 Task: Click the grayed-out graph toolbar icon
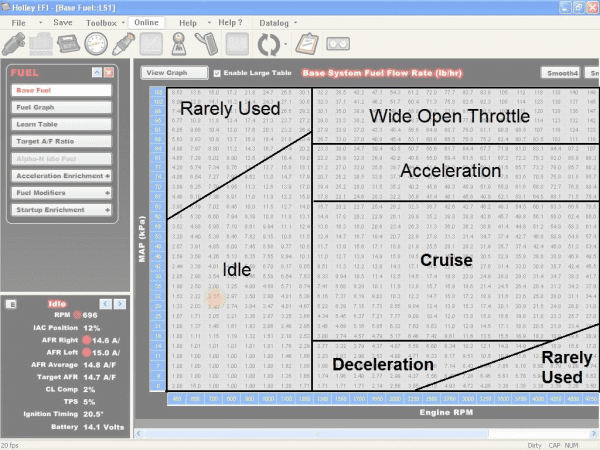[x=151, y=44]
